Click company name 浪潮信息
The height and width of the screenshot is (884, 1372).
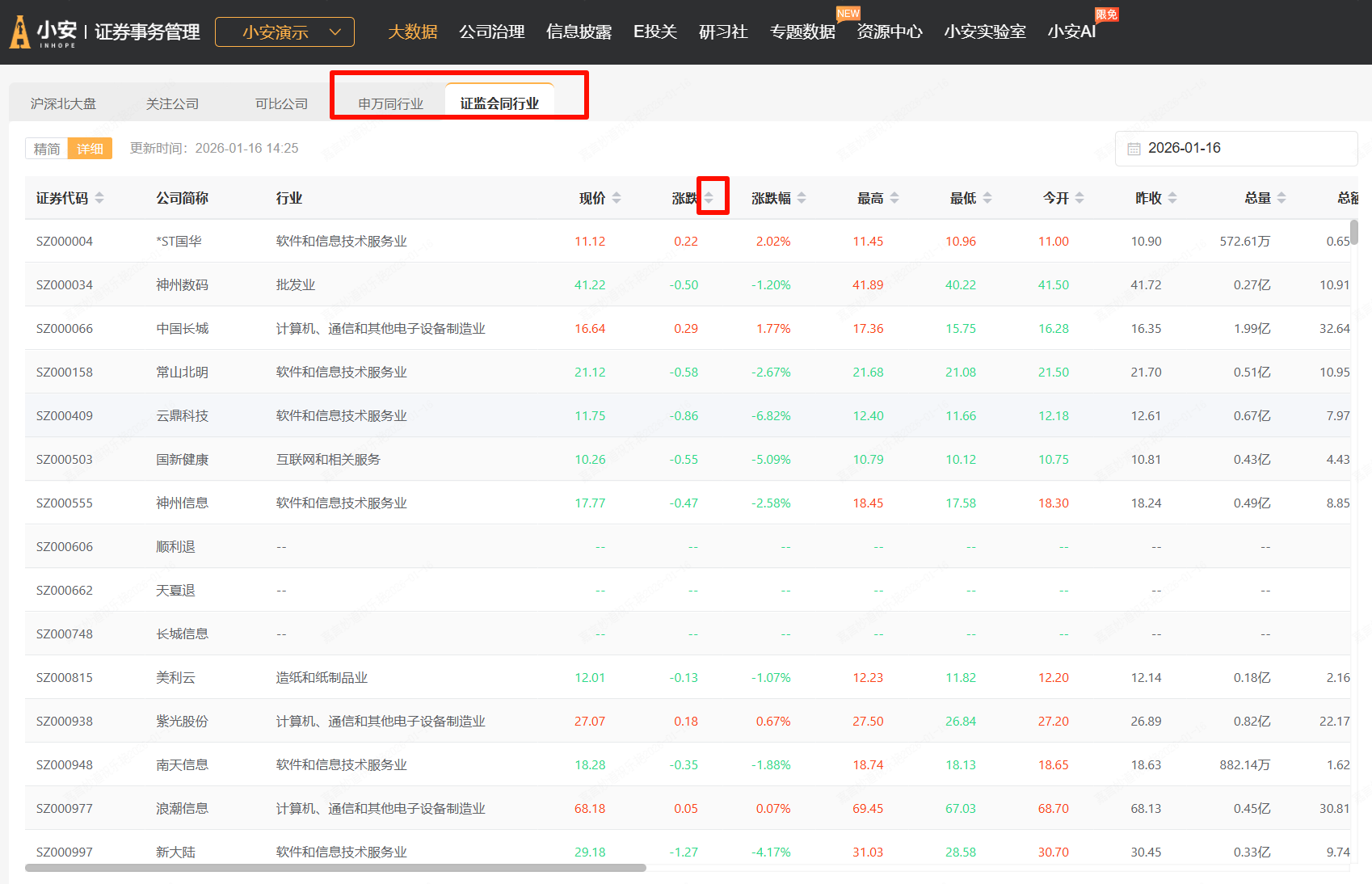pos(182,808)
